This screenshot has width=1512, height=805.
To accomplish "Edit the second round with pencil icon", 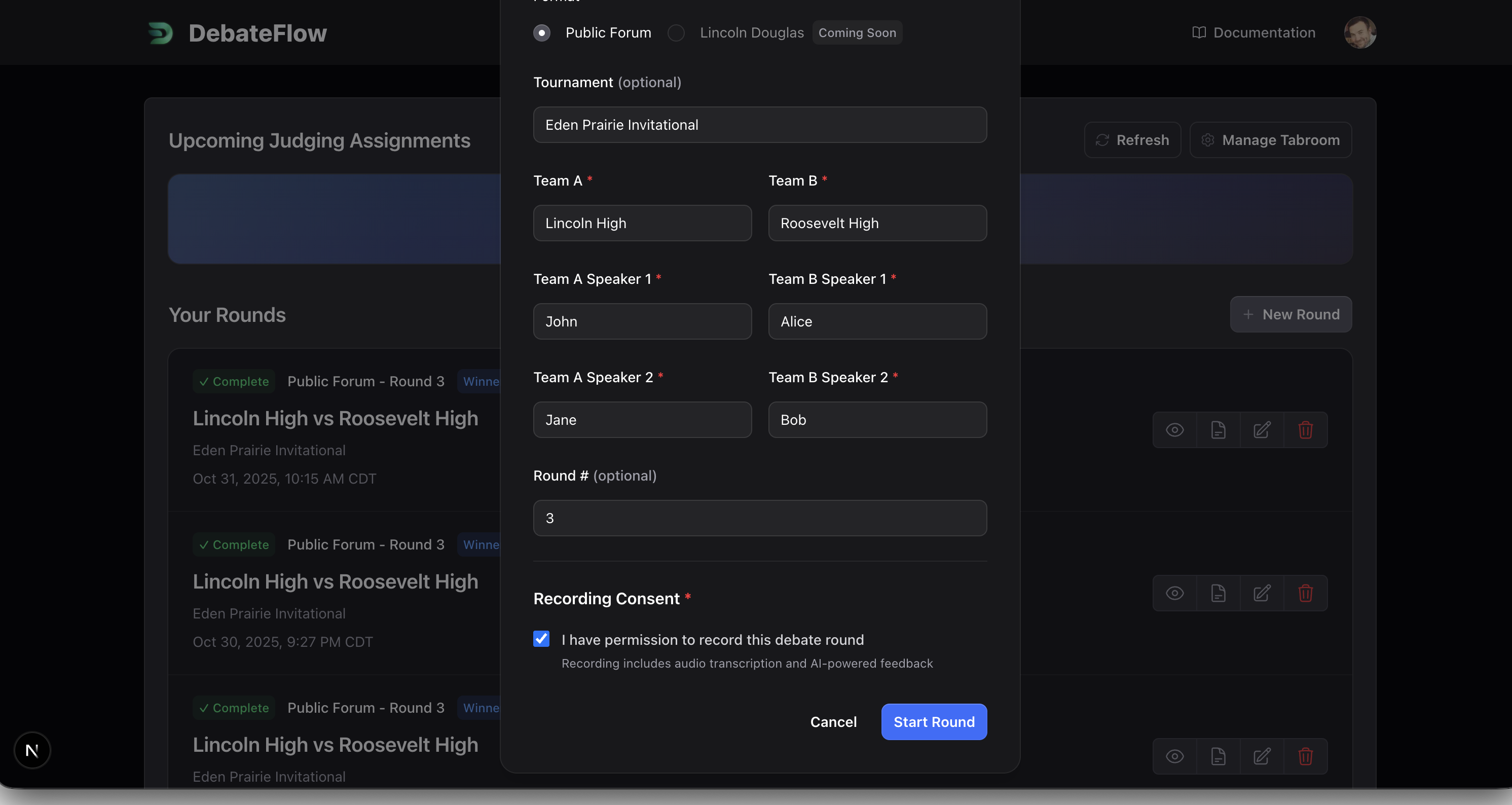I will (x=1262, y=593).
